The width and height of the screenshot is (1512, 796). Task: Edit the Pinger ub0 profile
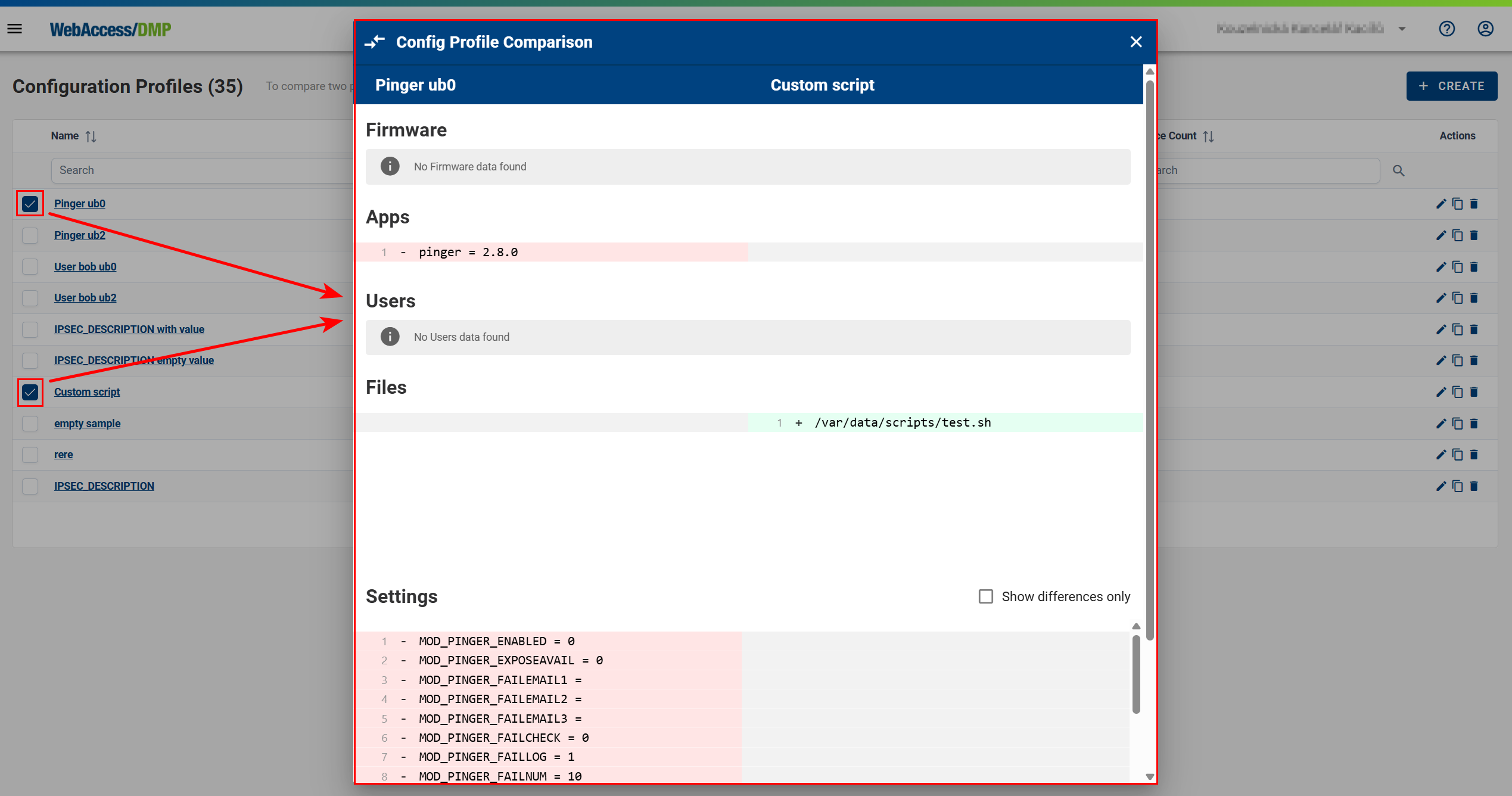[1441, 203]
